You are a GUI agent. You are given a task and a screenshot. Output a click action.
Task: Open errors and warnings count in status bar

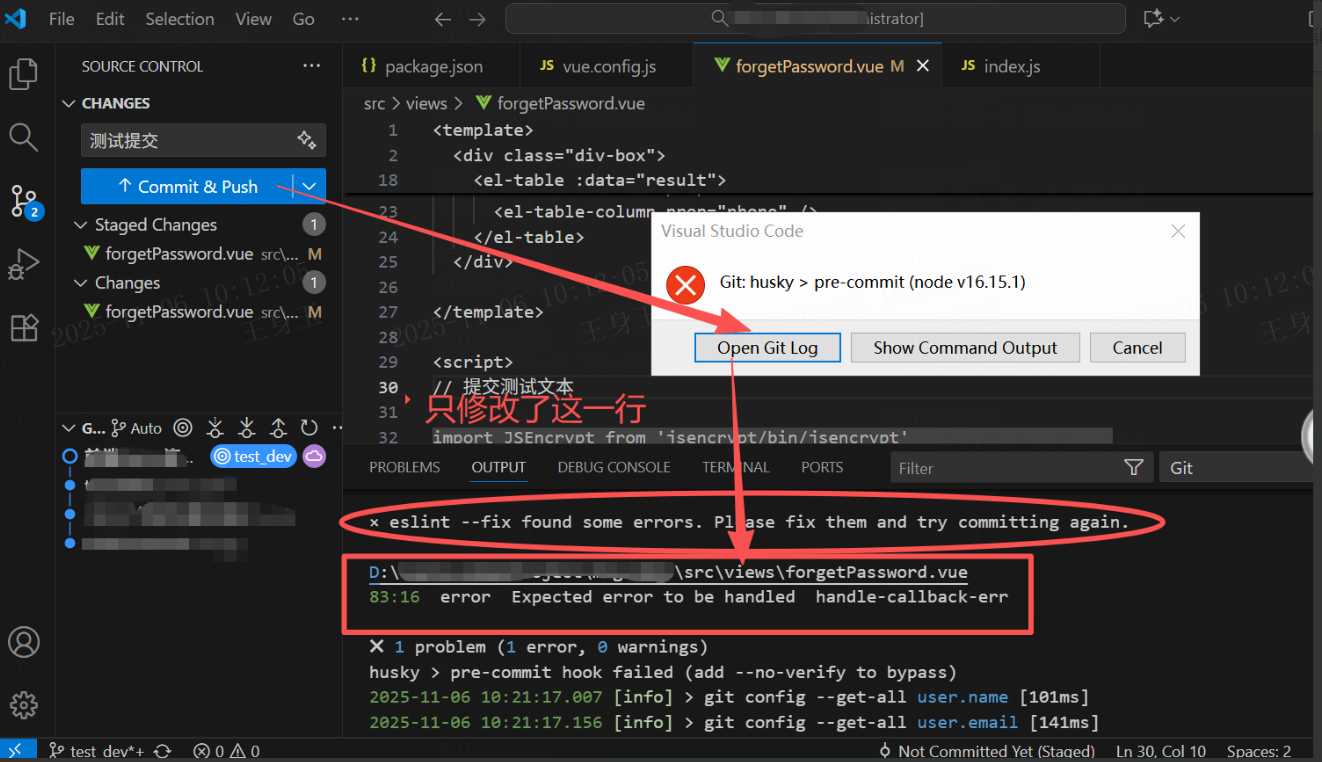[226, 751]
